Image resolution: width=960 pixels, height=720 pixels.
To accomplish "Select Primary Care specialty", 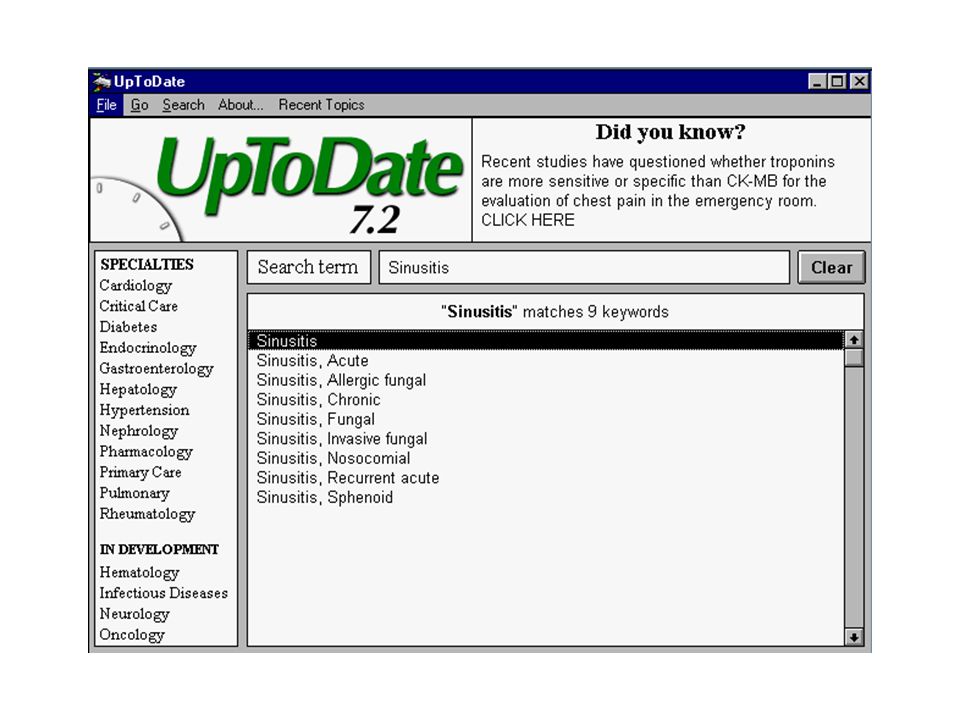I will [x=140, y=473].
